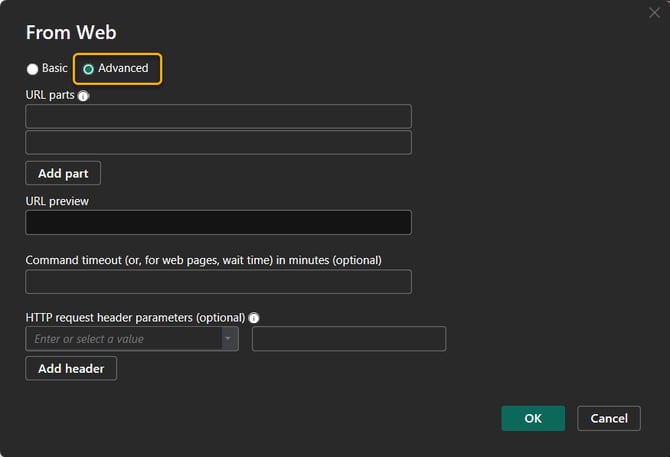This screenshot has width=670, height=457.
Task: Click the info icon beside HTTP request header parameters
Action: pos(254,318)
